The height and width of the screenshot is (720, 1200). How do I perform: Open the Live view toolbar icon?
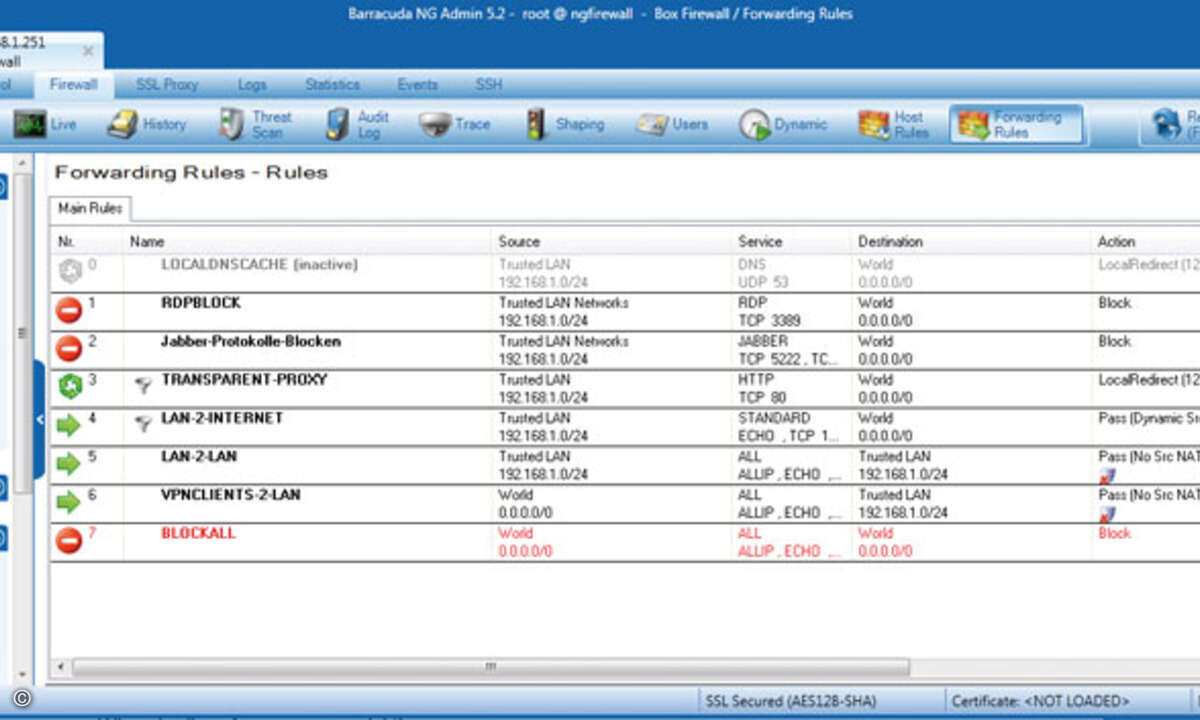30,124
